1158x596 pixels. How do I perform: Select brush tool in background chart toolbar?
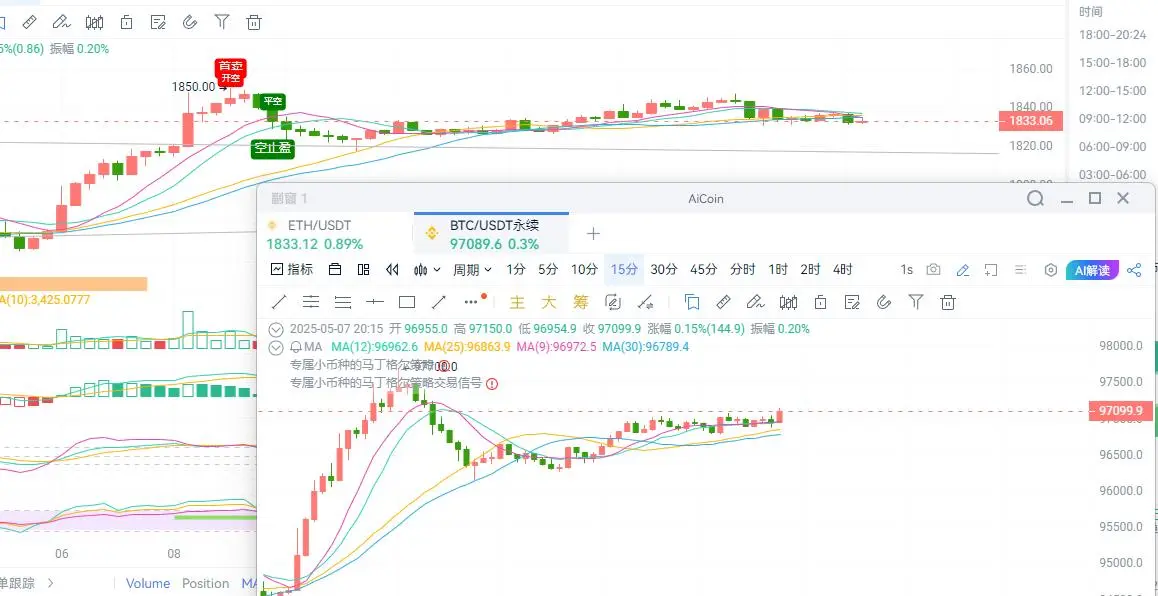pyautogui.click(x=61, y=22)
